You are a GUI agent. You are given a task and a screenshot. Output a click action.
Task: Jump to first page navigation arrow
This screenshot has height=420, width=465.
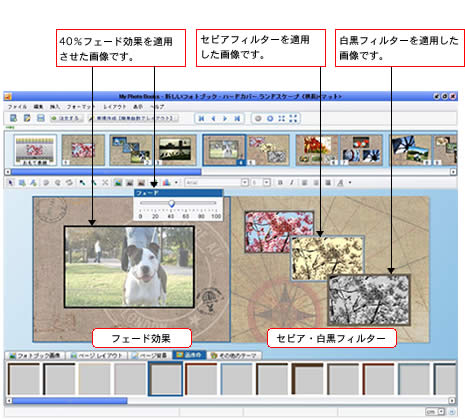pyautogui.click(x=201, y=118)
